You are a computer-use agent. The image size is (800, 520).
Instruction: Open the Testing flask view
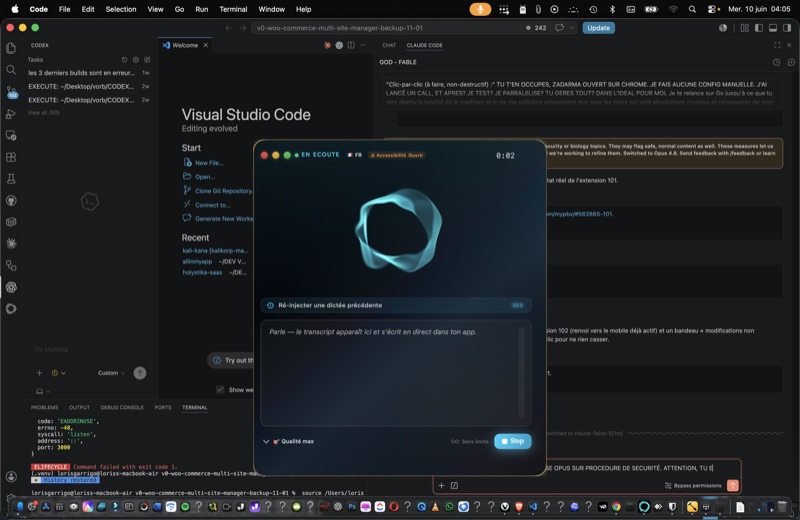point(11,179)
